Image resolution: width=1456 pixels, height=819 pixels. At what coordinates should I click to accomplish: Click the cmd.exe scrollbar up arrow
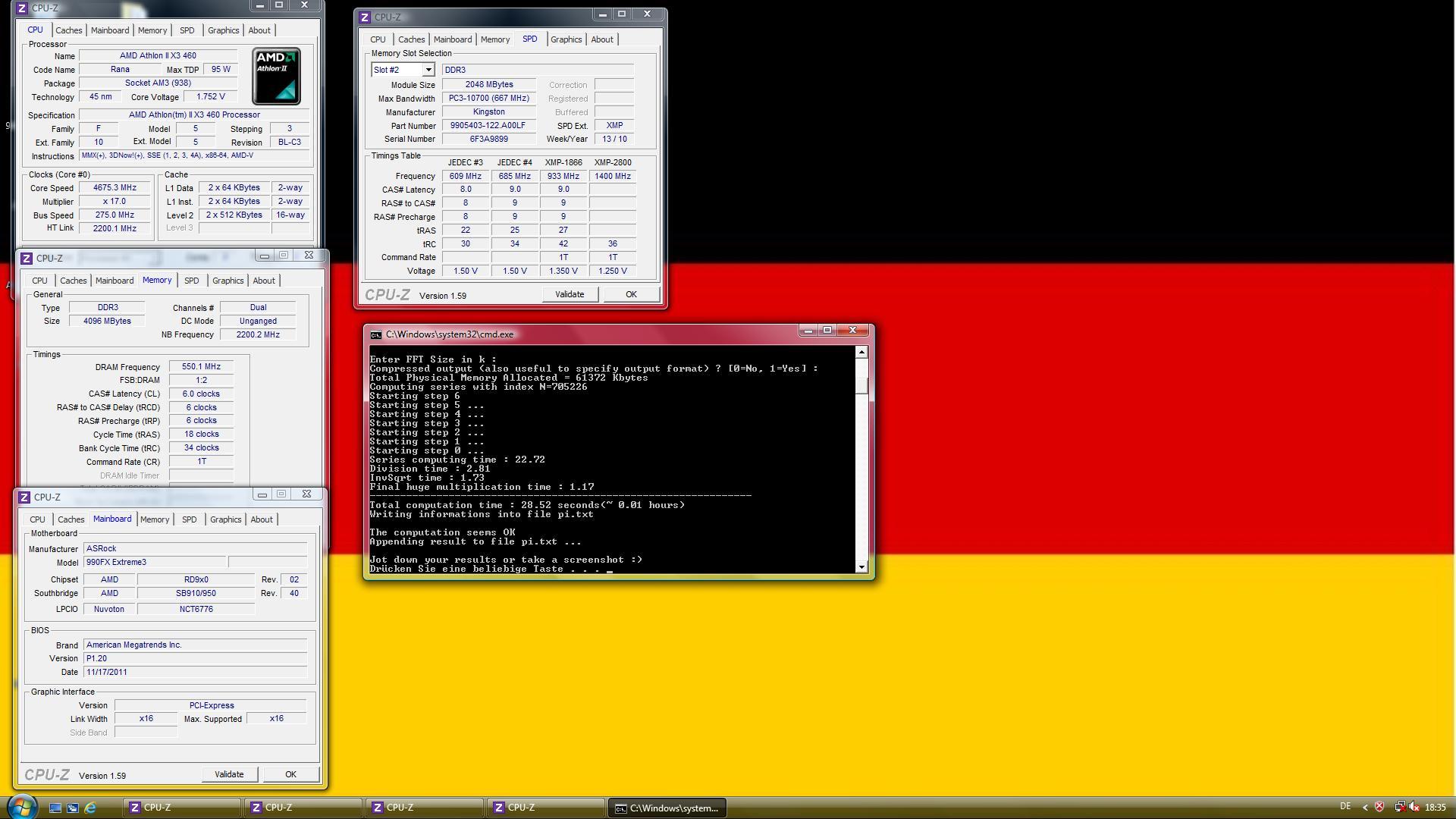(x=861, y=353)
